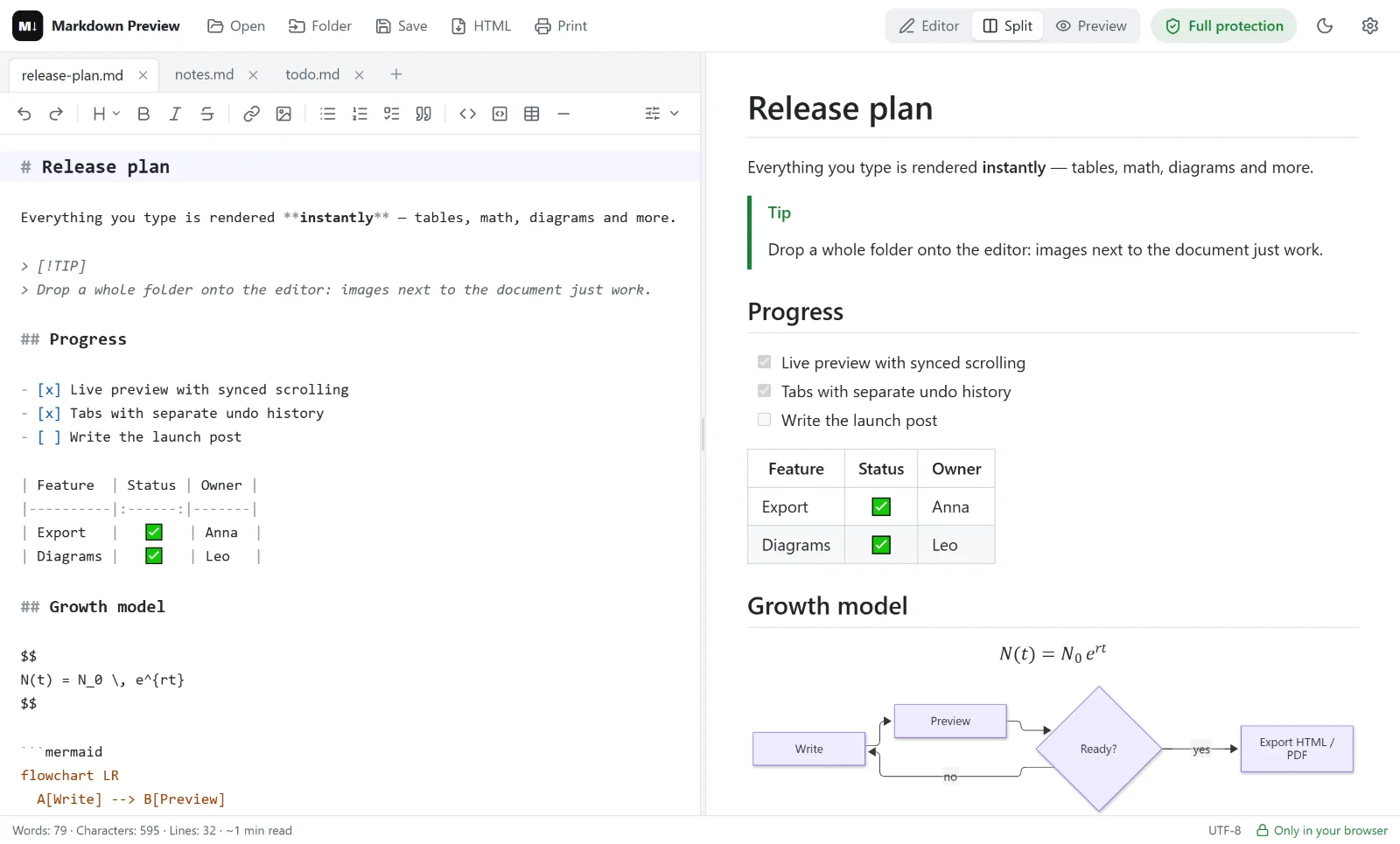Insert an image
Viewport: 1400px width, 844px height.
283,114
